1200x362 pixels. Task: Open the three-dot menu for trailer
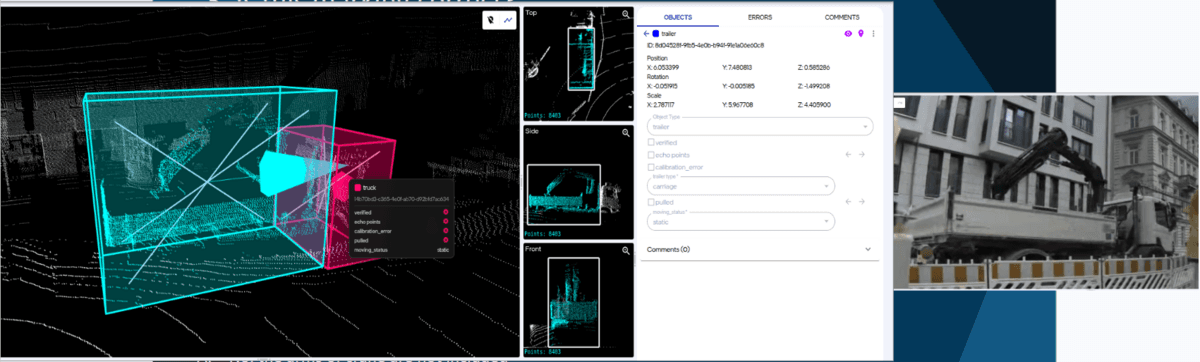pos(874,34)
